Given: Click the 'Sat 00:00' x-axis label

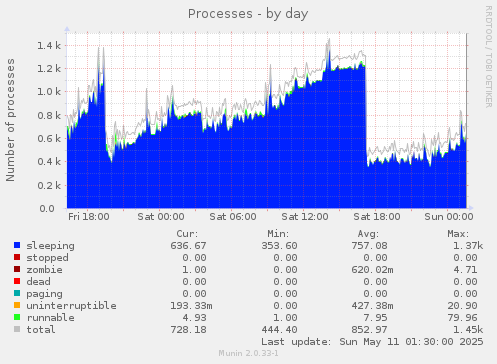Looking at the screenshot, I should (x=161, y=217).
